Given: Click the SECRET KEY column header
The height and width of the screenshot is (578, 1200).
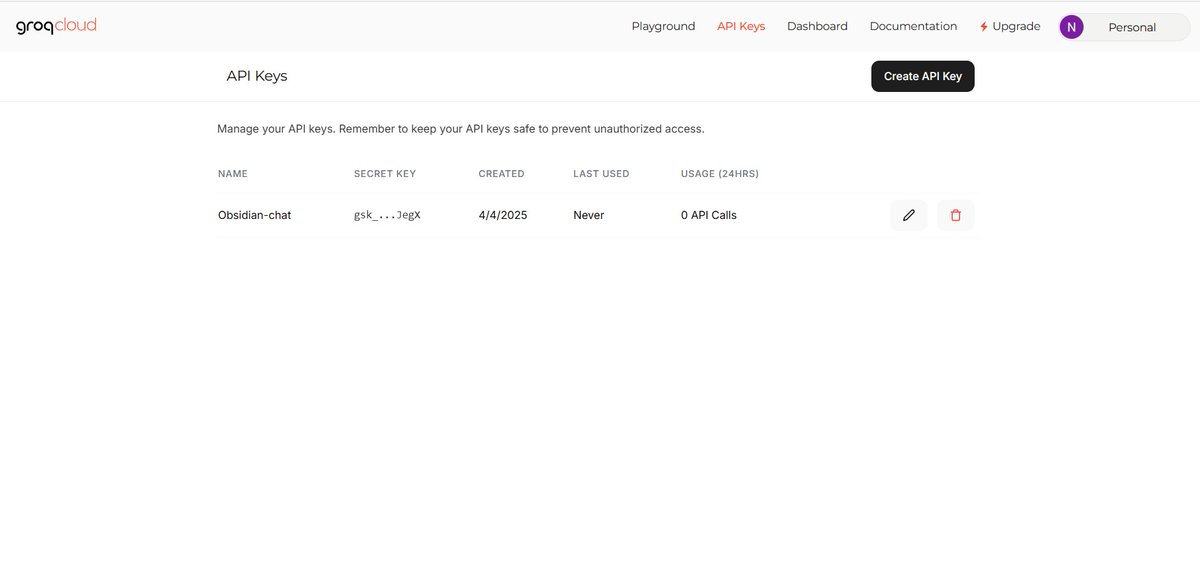Looking at the screenshot, I should coord(385,174).
